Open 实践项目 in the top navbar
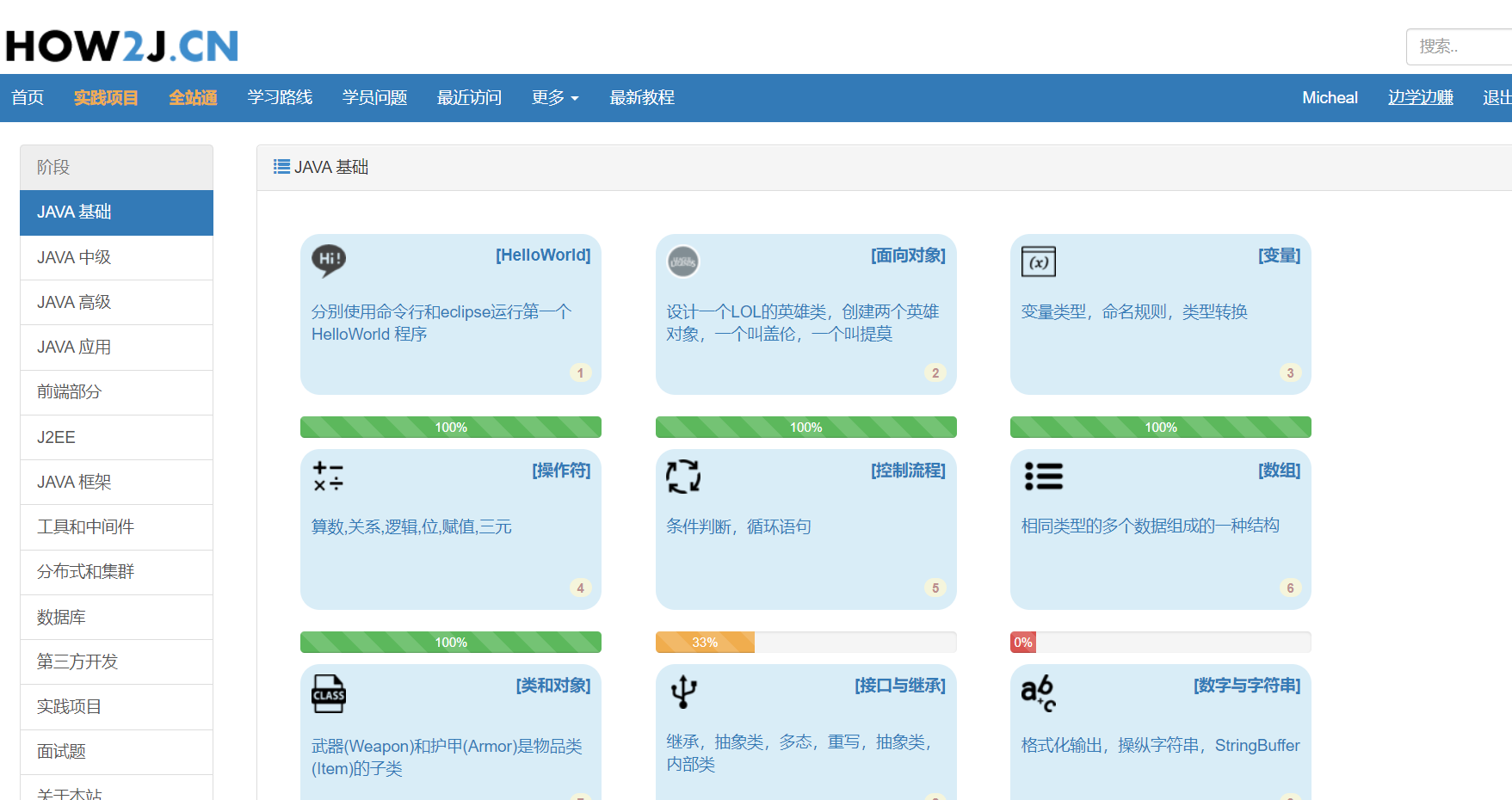 click(x=106, y=98)
